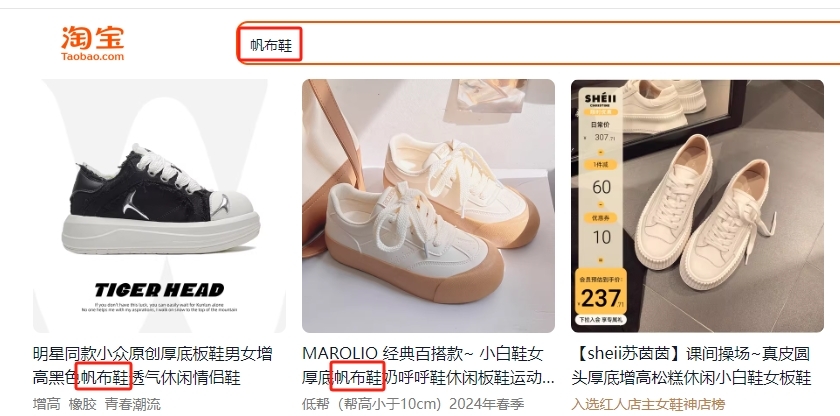Select the 增高 tag
Viewport: 840px width, 416px height.
coord(47,404)
